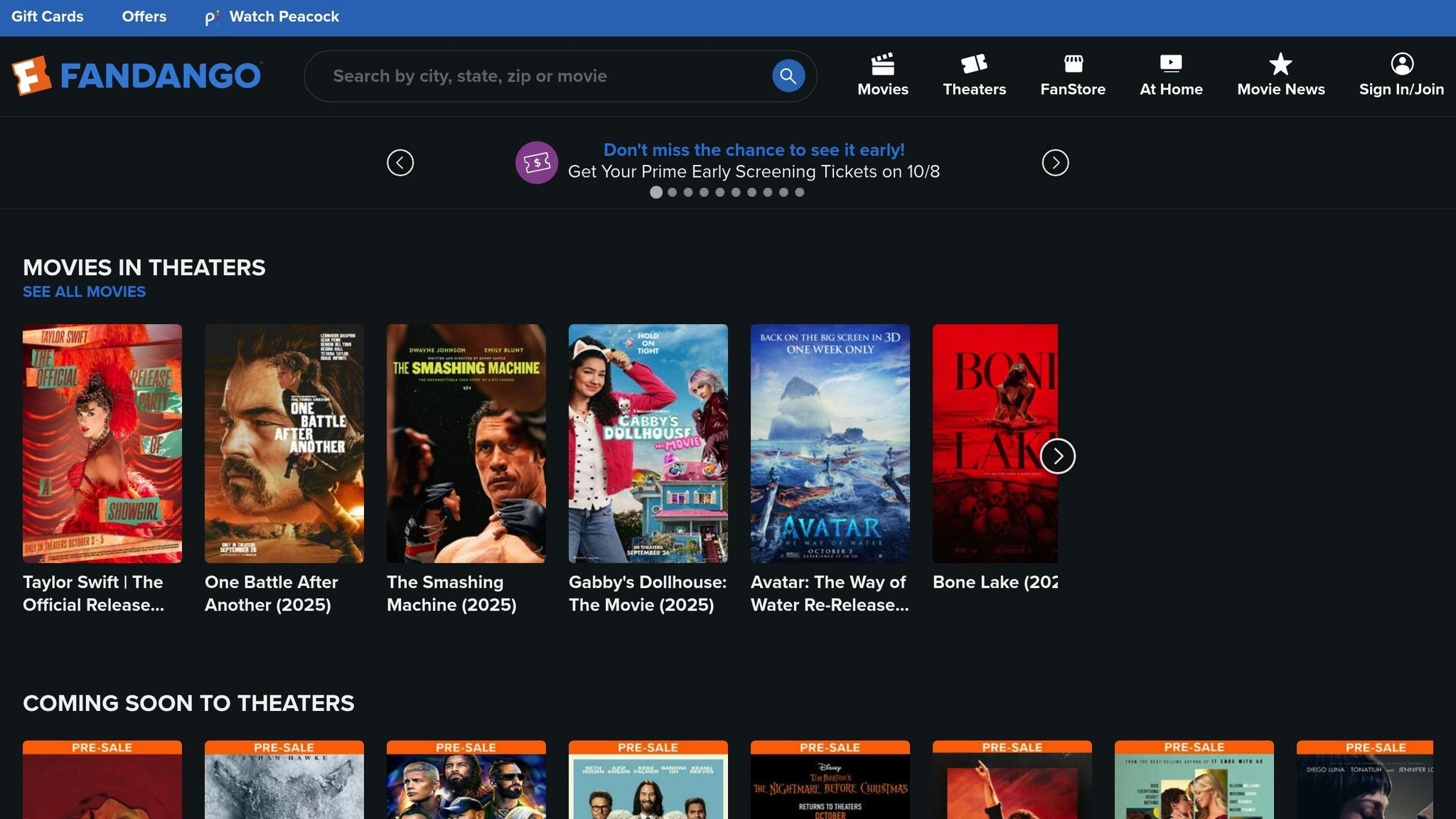Image resolution: width=1456 pixels, height=819 pixels.
Task: Advance to the next promo banner arrow
Action: click(1055, 163)
